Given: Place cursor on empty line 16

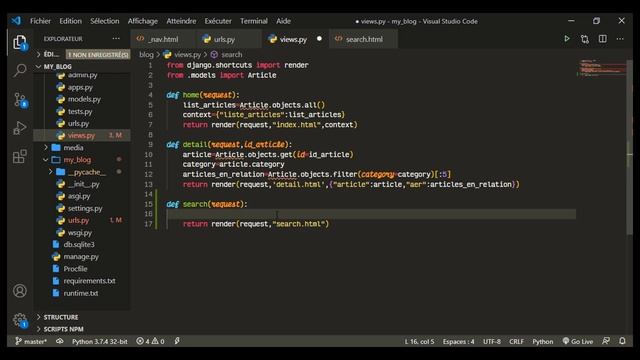Looking at the screenshot, I should point(371,214).
